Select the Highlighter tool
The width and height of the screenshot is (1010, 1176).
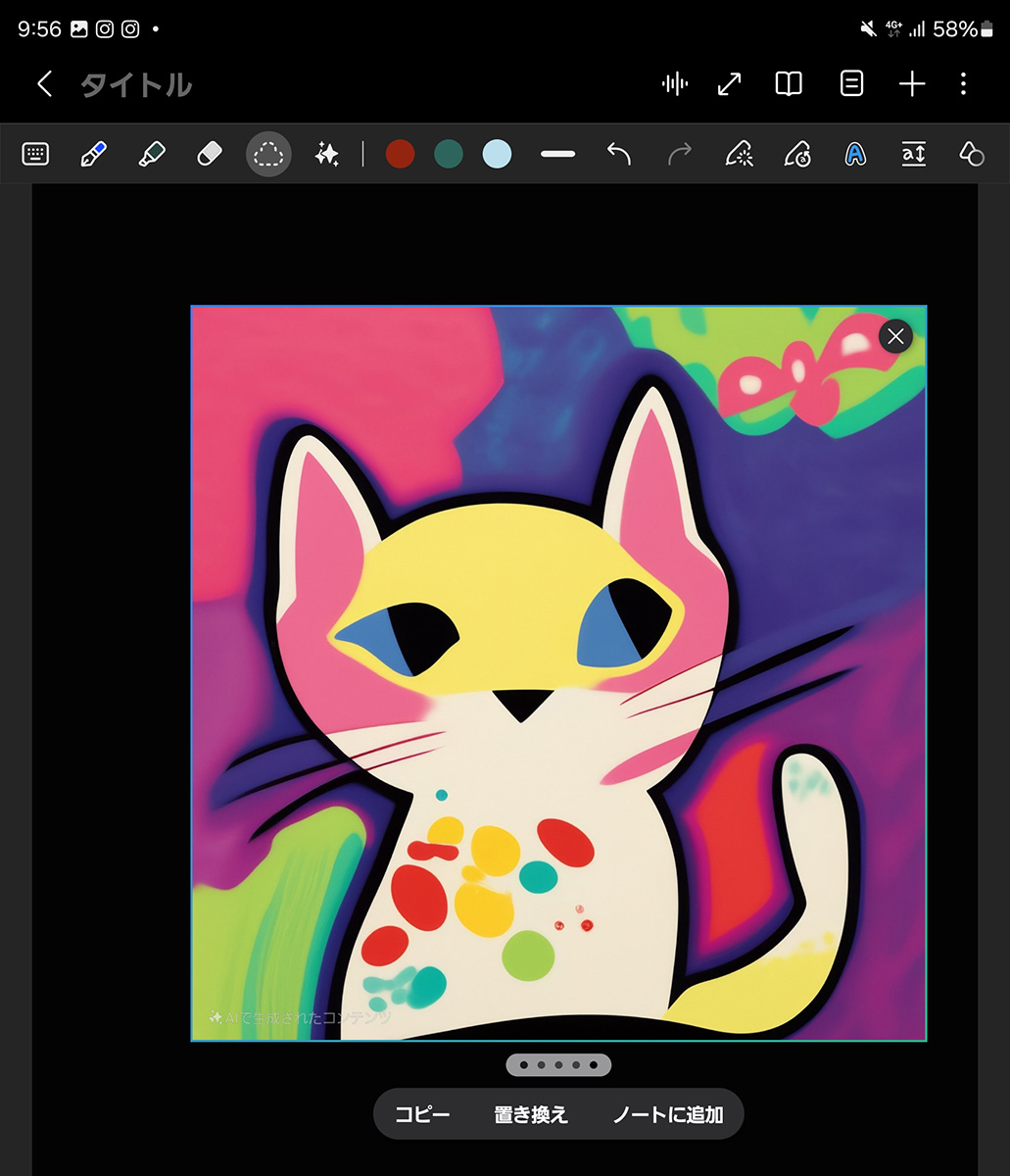(x=152, y=154)
